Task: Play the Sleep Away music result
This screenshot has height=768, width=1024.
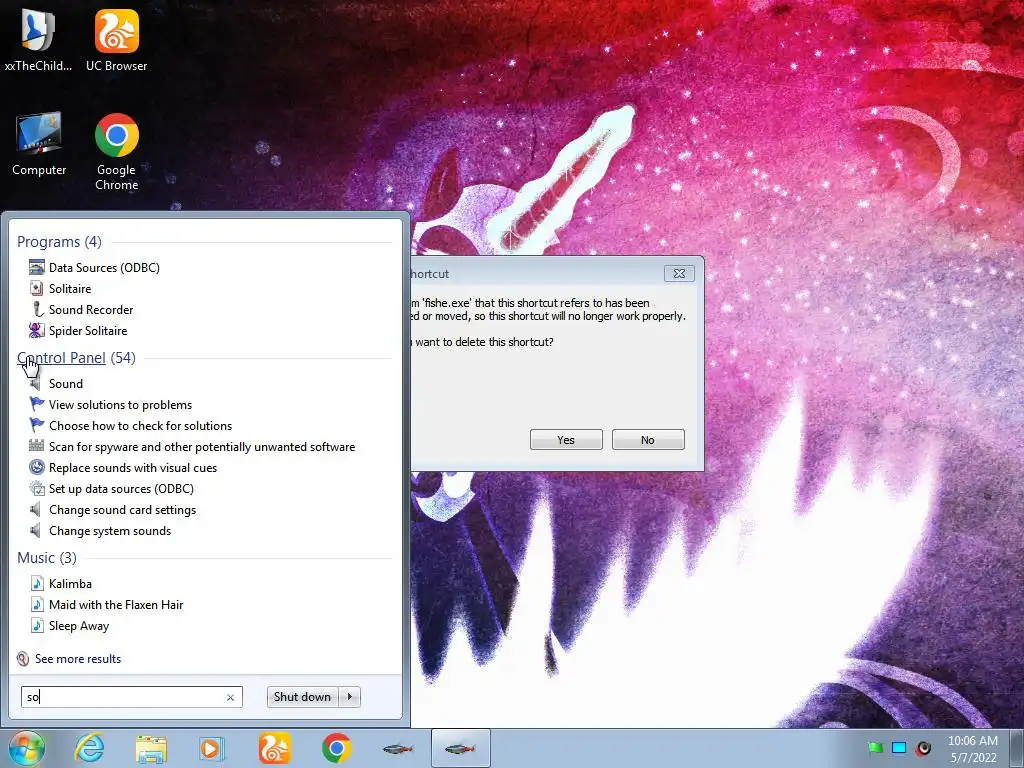Action: [78, 626]
